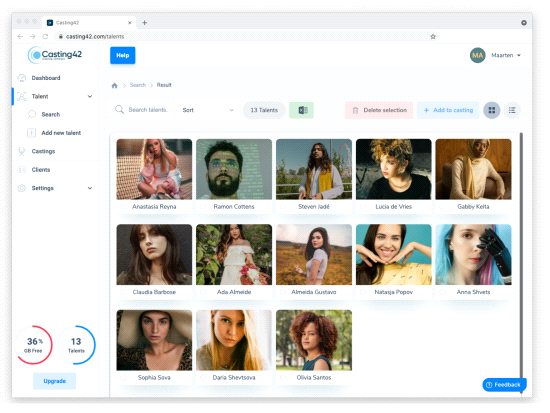
Task: Select the Claudia Barbose checkbox
Action: [123, 292]
